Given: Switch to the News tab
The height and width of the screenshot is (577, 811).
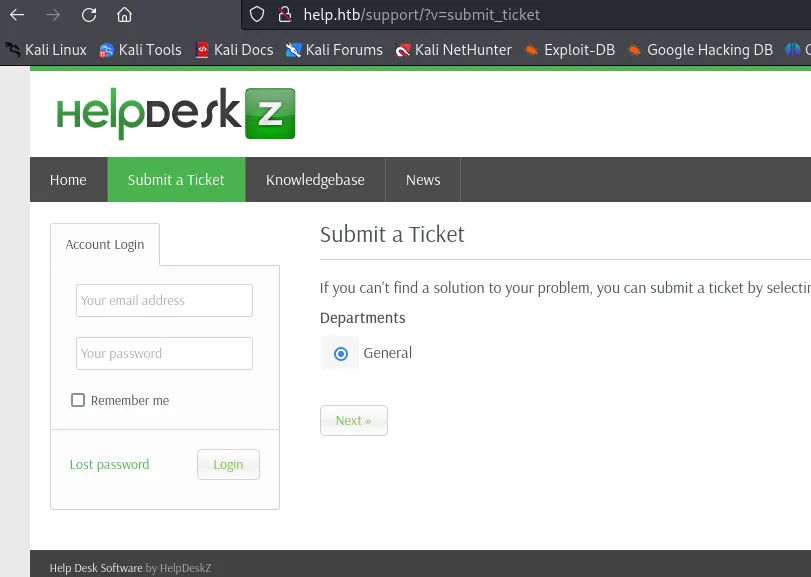Looking at the screenshot, I should [x=423, y=179].
